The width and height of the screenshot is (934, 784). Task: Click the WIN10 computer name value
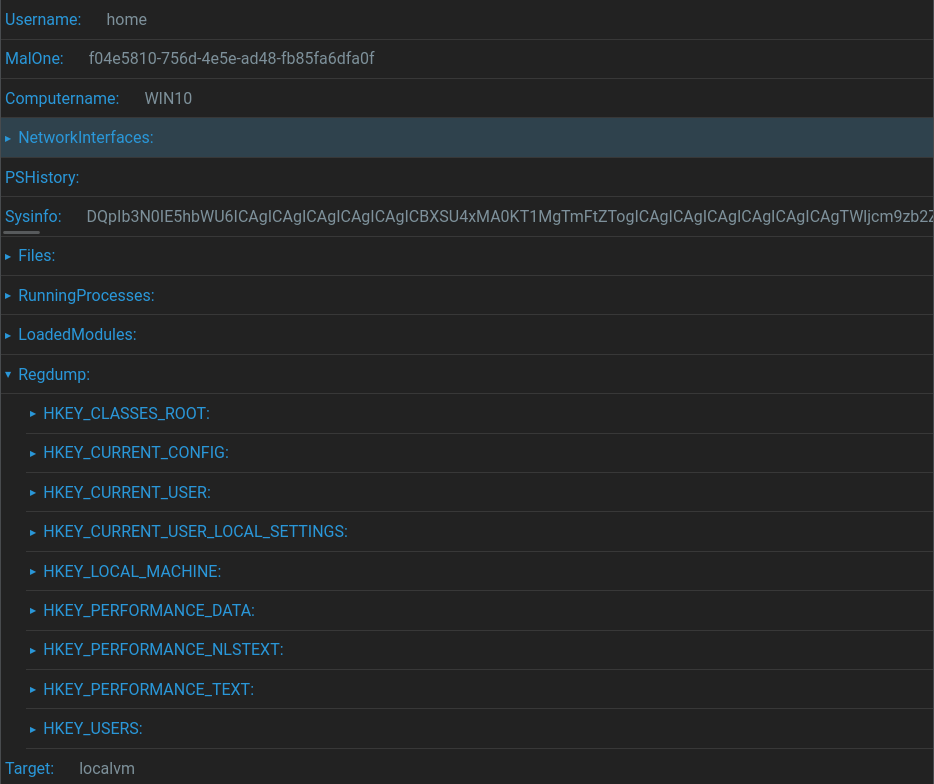point(168,98)
